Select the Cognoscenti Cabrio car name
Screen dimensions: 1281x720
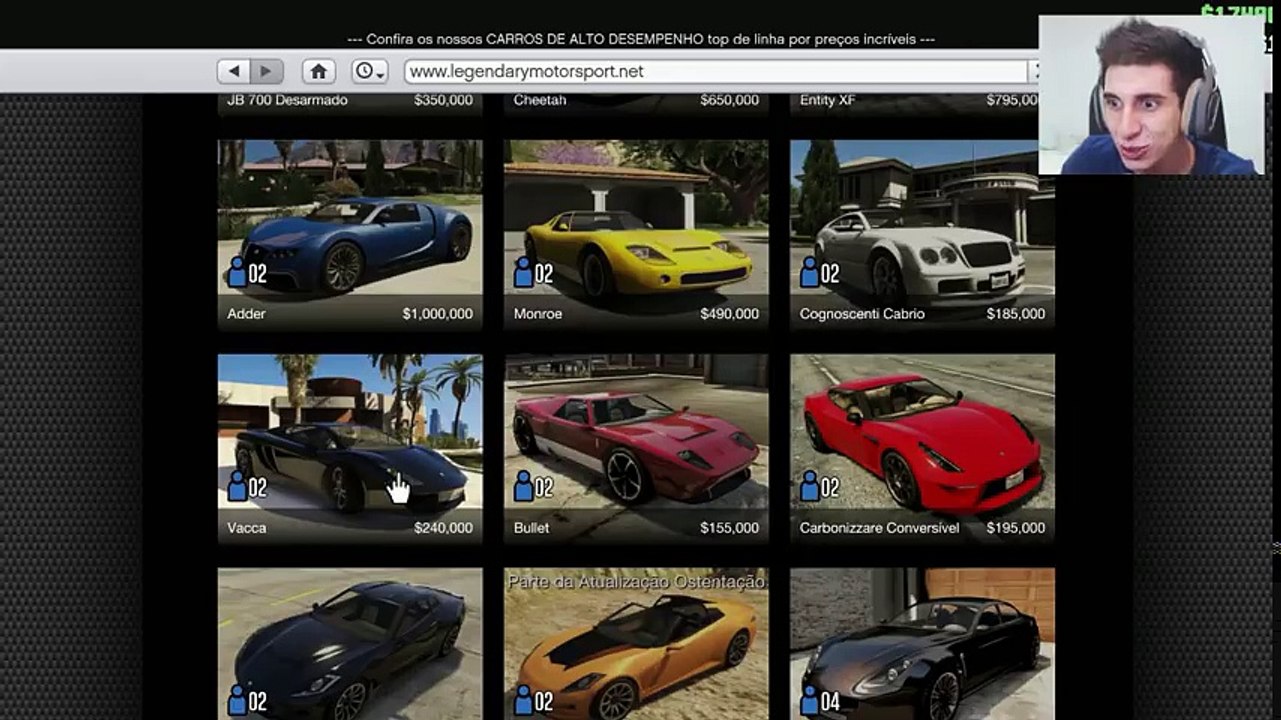coord(862,314)
